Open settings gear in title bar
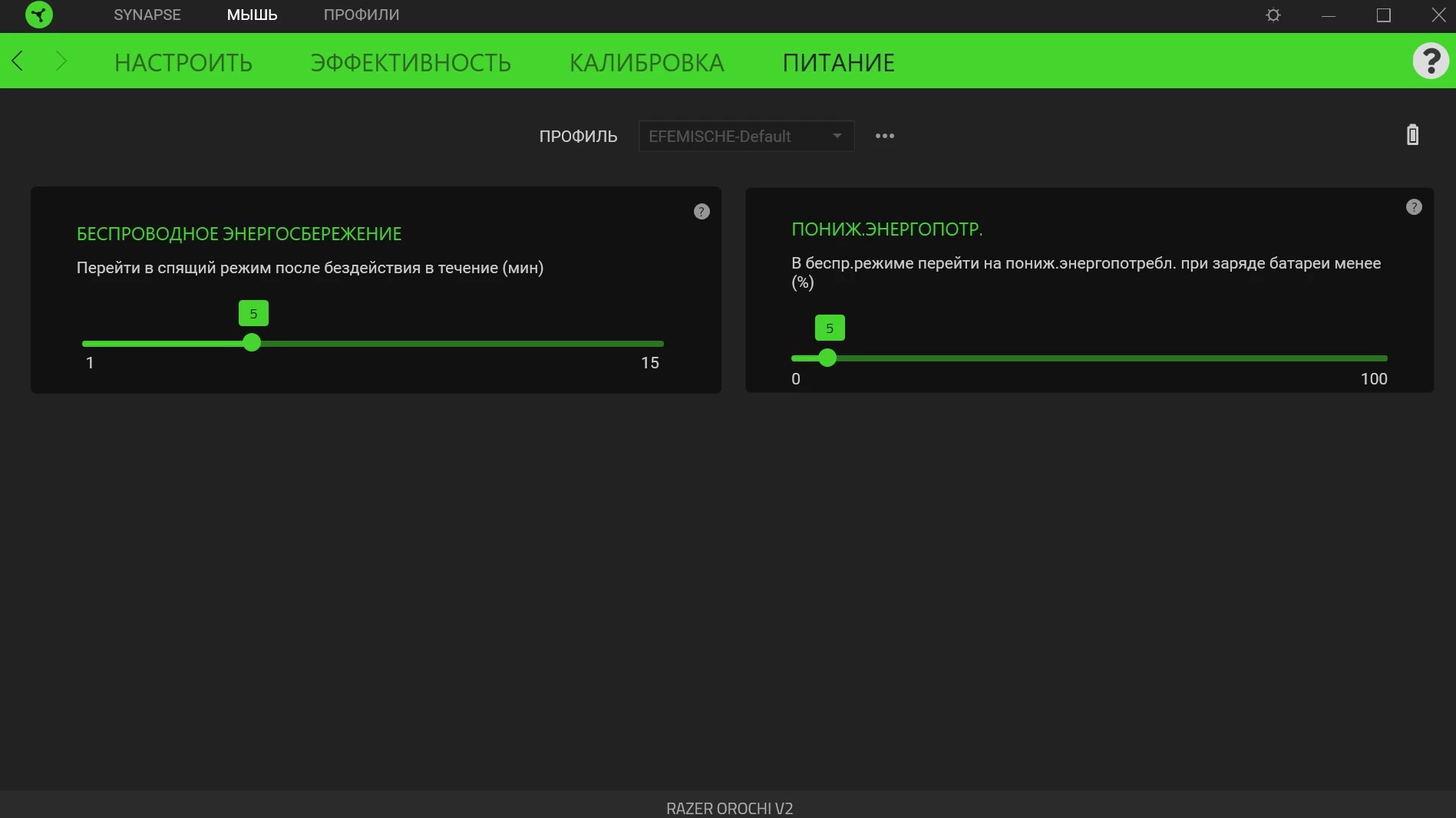This screenshot has height=818, width=1456. click(x=1273, y=15)
